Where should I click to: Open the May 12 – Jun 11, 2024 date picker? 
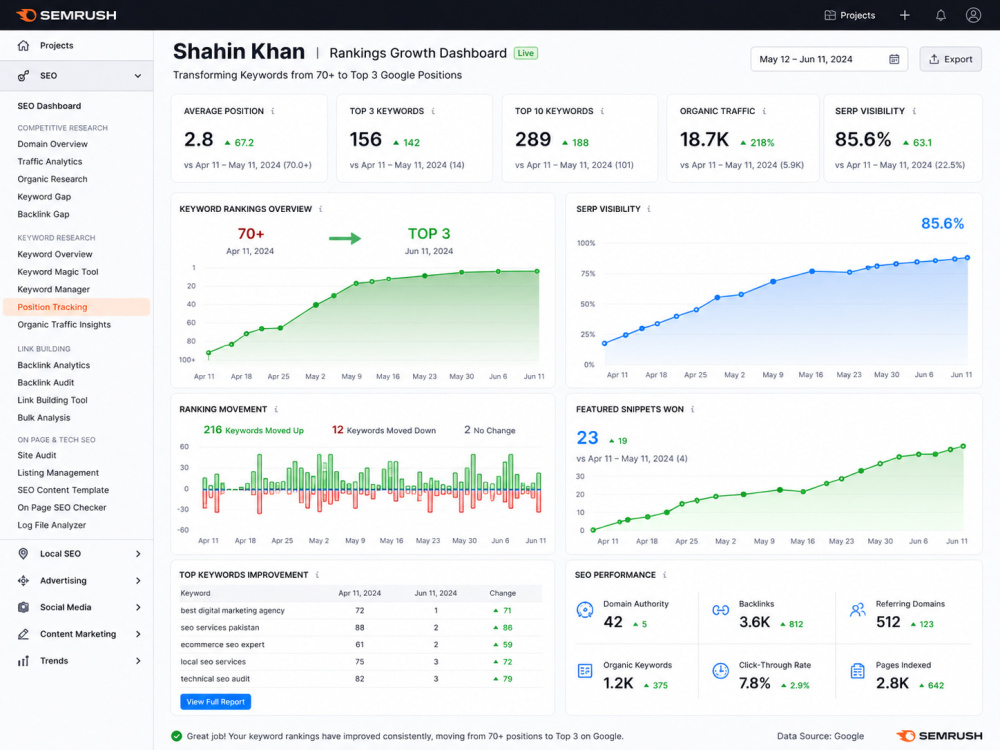[x=829, y=59]
